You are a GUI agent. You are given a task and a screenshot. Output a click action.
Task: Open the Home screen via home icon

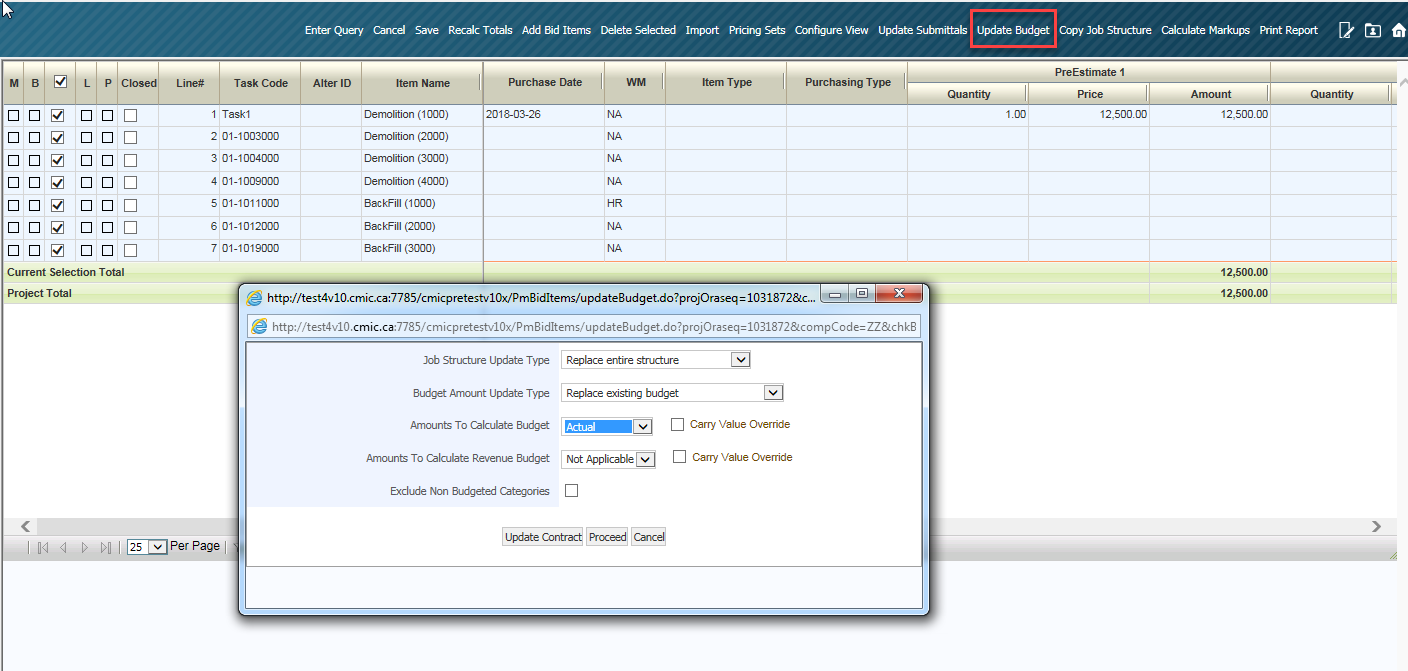(1398, 30)
